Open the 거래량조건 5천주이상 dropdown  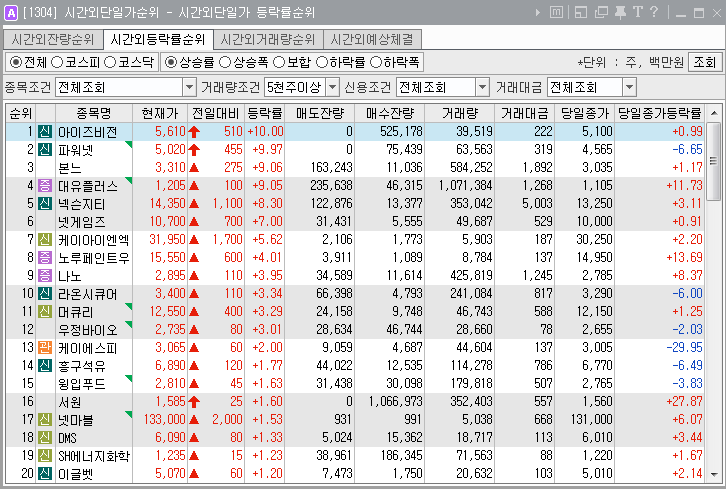click(x=332, y=87)
